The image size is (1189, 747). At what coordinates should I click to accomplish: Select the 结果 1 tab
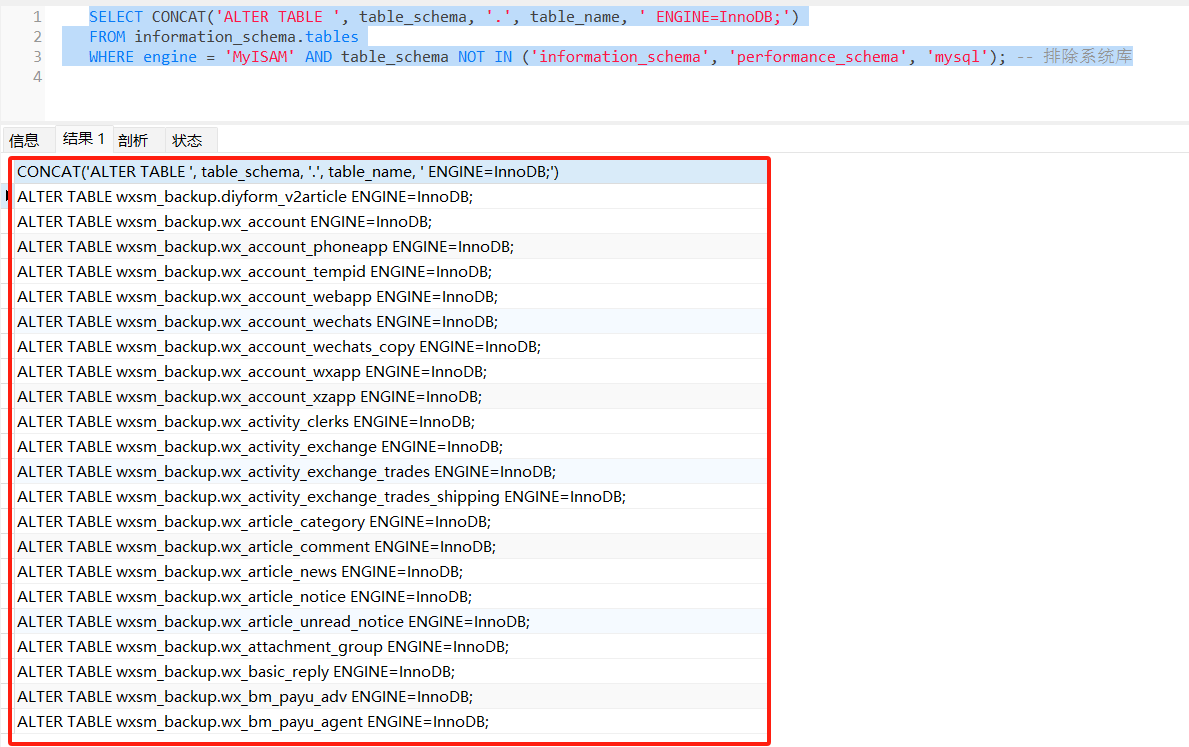[x=83, y=139]
